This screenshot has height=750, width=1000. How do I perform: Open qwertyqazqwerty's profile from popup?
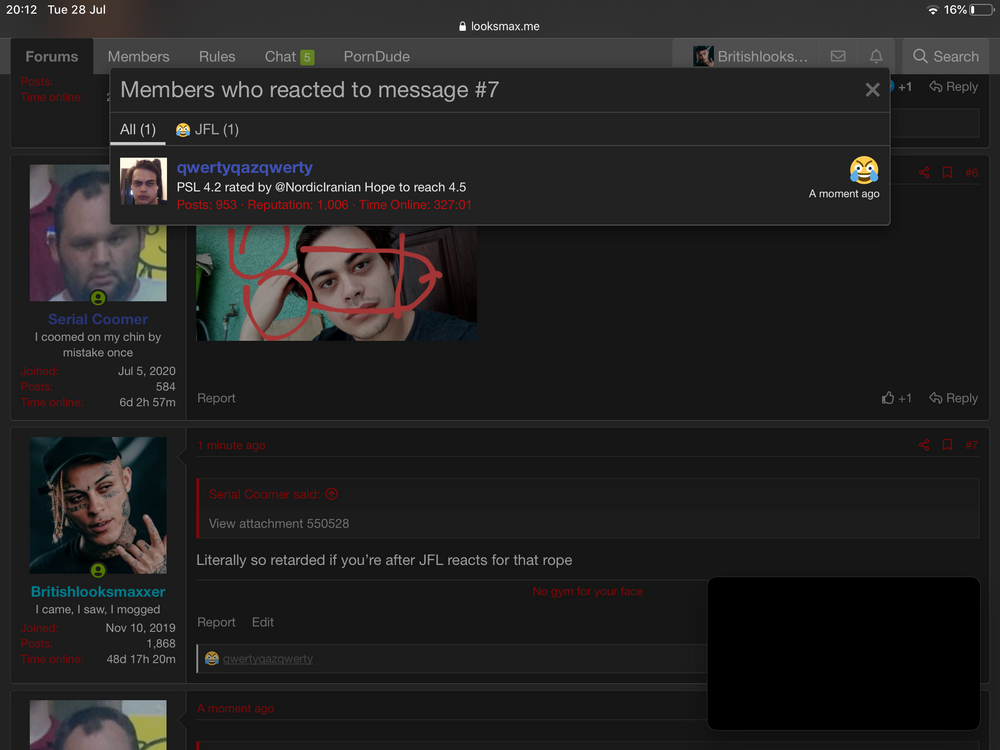click(244, 168)
